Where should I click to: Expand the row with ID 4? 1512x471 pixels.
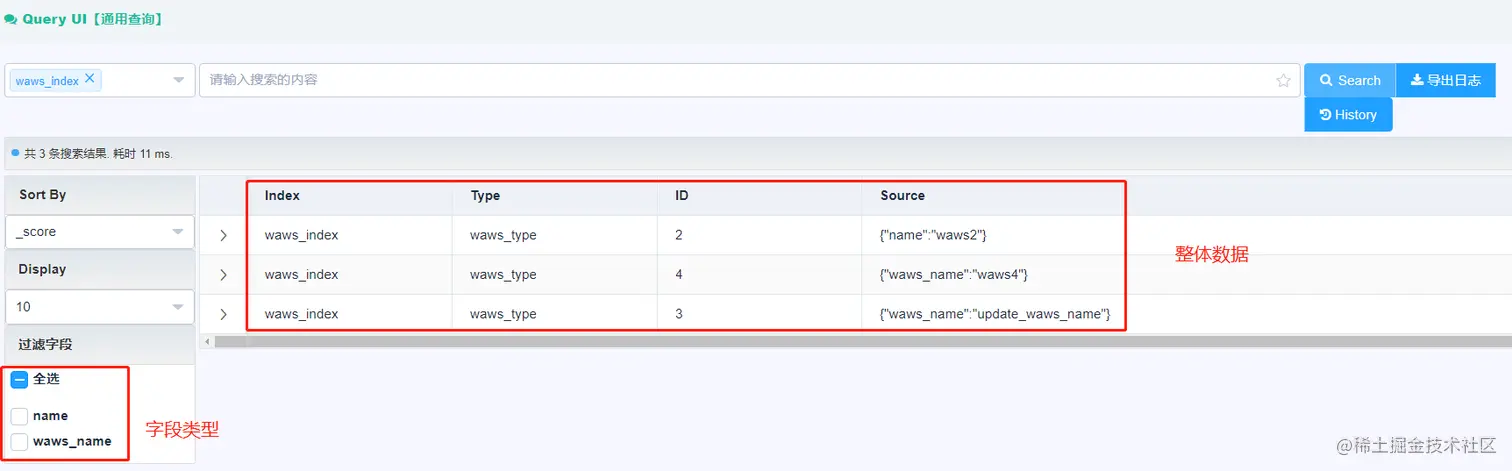click(x=223, y=275)
